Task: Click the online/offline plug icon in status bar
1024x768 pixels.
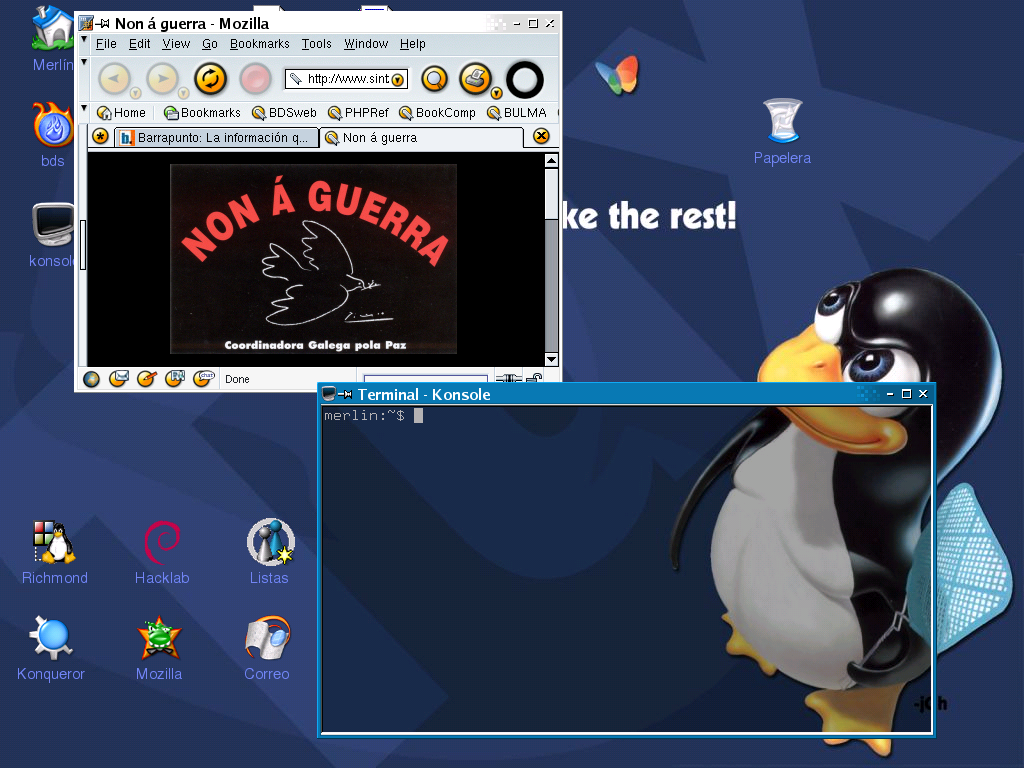Action: 508,378
